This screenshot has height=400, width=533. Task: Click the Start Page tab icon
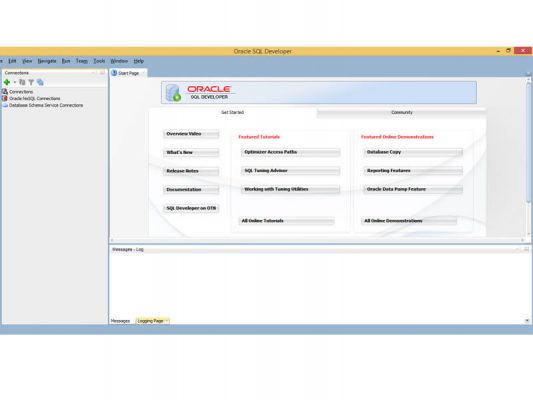114,73
